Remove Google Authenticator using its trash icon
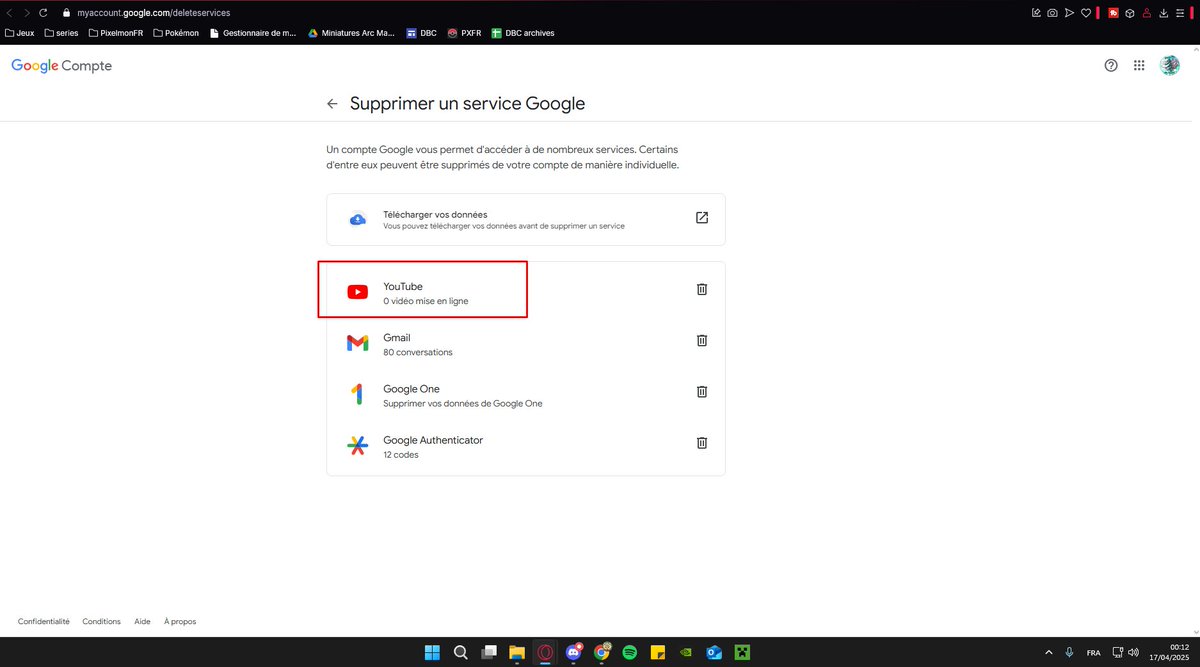The height and width of the screenshot is (667, 1200). (702, 442)
